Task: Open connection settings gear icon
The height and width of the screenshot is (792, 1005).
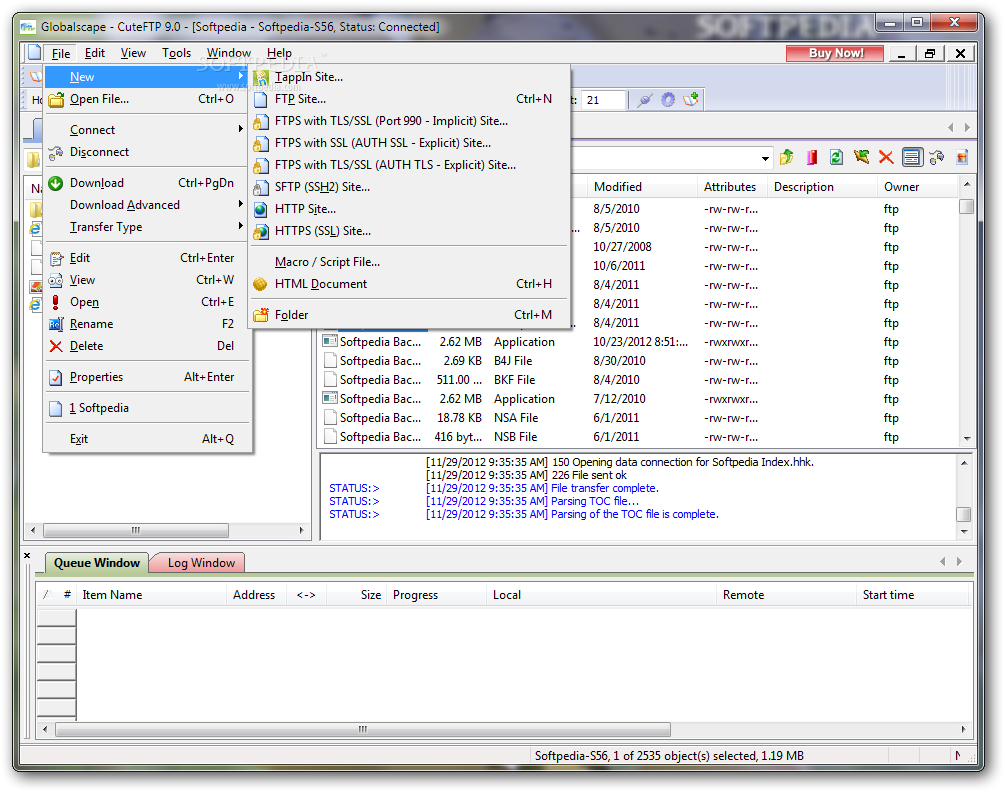Action: tap(668, 100)
